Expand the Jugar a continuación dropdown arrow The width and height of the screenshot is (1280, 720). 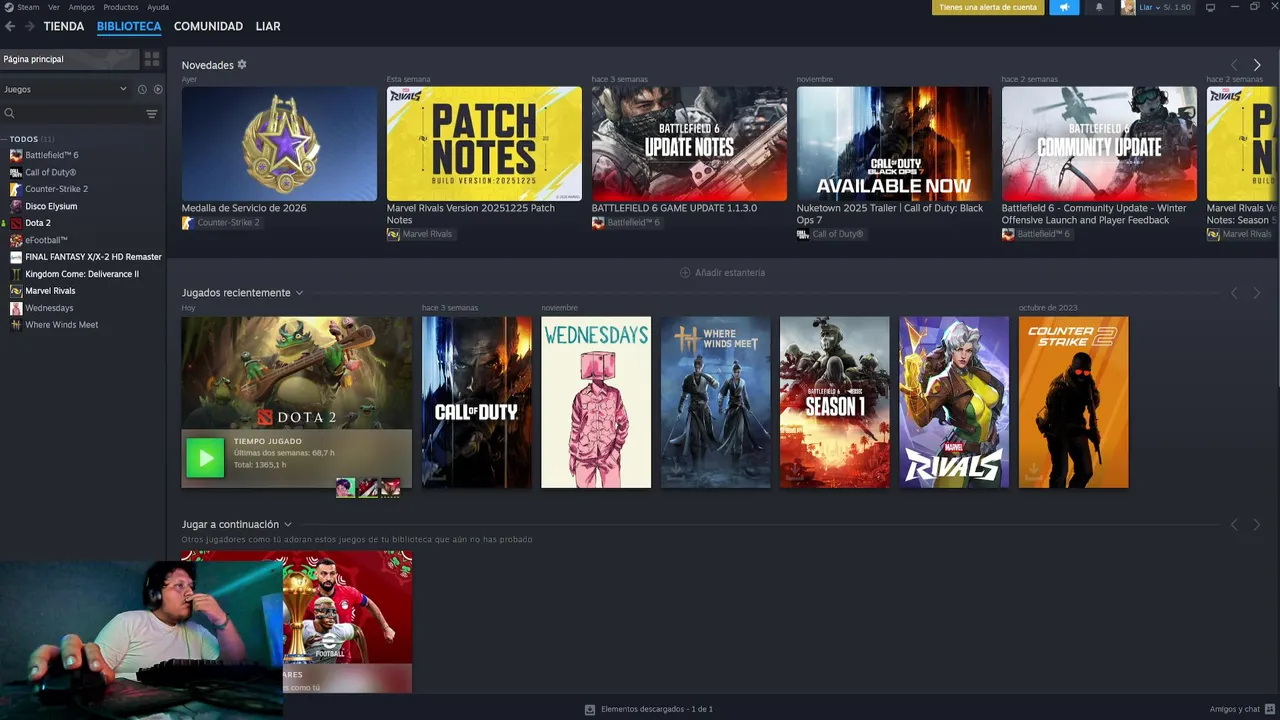288,524
